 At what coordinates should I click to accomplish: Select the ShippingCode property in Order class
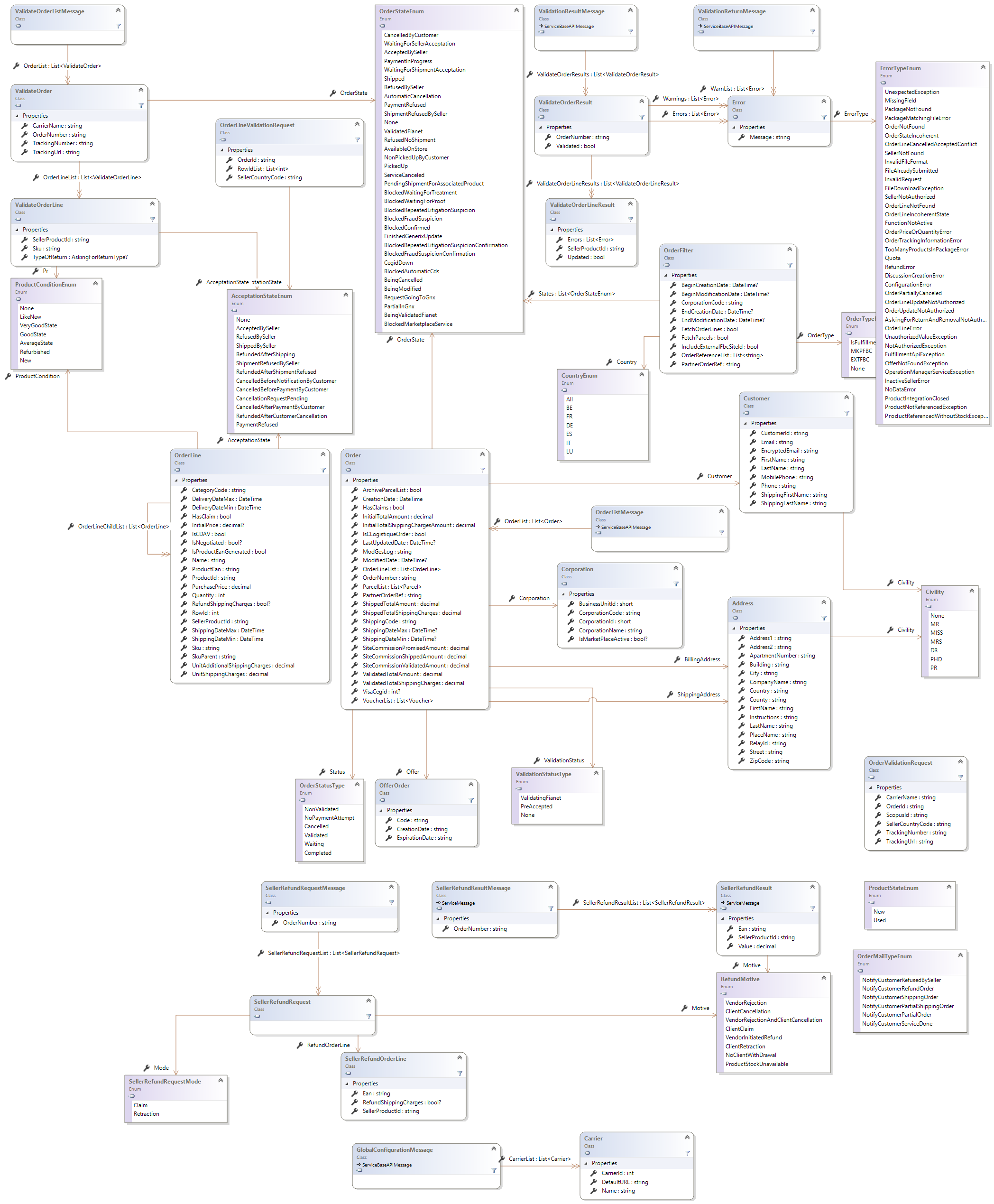coord(389,621)
